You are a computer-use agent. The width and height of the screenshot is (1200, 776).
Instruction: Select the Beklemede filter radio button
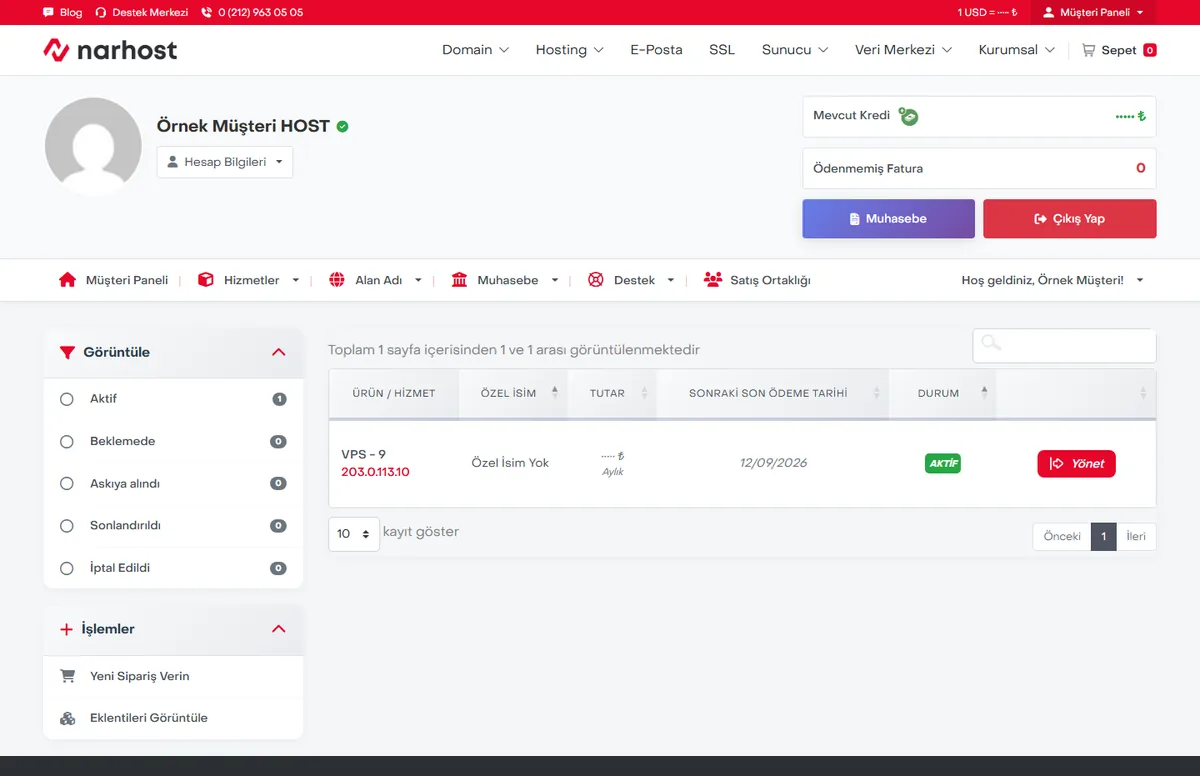67,441
